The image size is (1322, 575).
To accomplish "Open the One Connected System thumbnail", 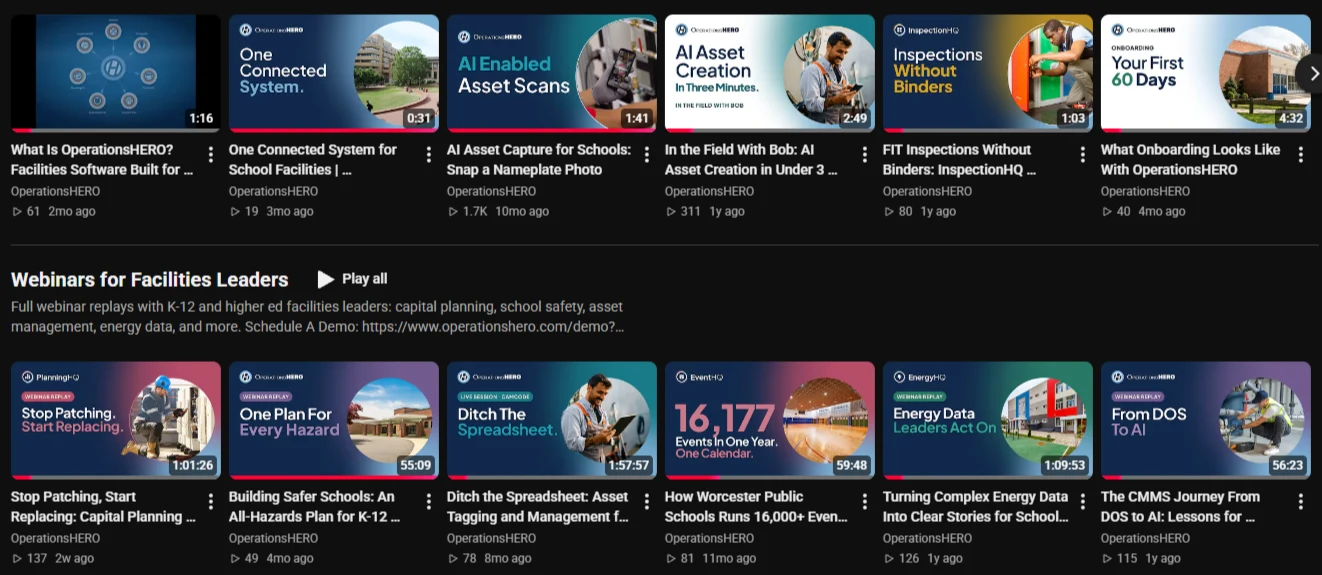I will coord(334,73).
